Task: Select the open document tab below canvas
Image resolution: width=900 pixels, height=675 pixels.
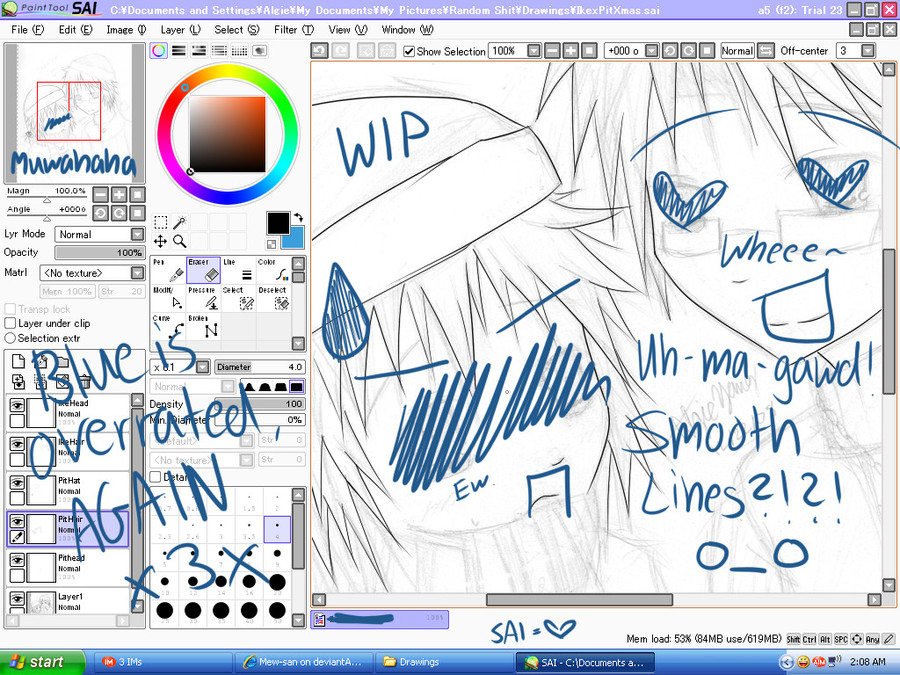Action: (379, 619)
